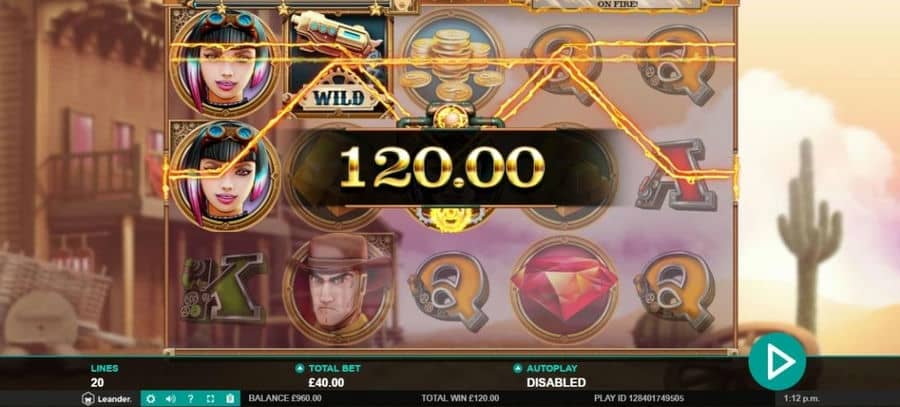This screenshot has width=900, height=407.
Task: Click the Lines 20 value
Action: [x=98, y=382]
